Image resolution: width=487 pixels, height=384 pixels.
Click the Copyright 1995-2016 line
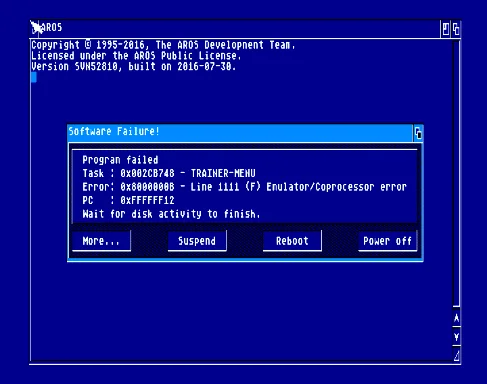click(163, 45)
